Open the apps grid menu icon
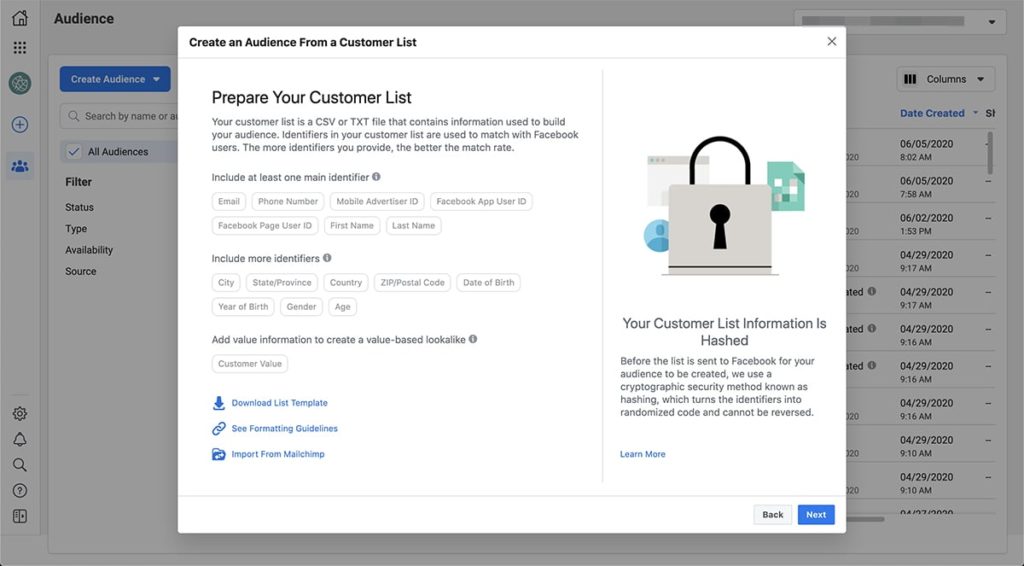The height and width of the screenshot is (566, 1024). coord(20,48)
